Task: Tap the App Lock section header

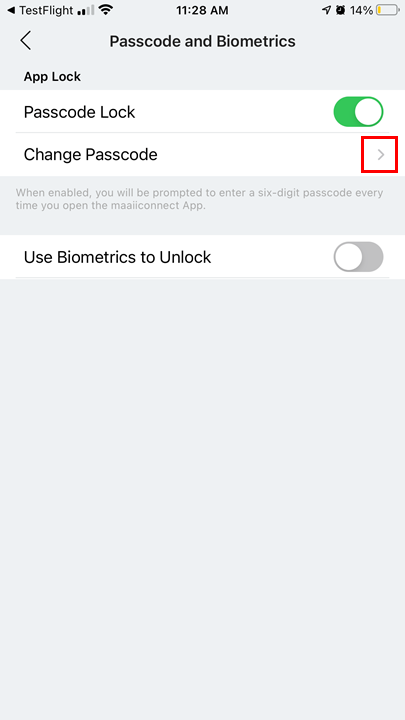Action: (52, 77)
